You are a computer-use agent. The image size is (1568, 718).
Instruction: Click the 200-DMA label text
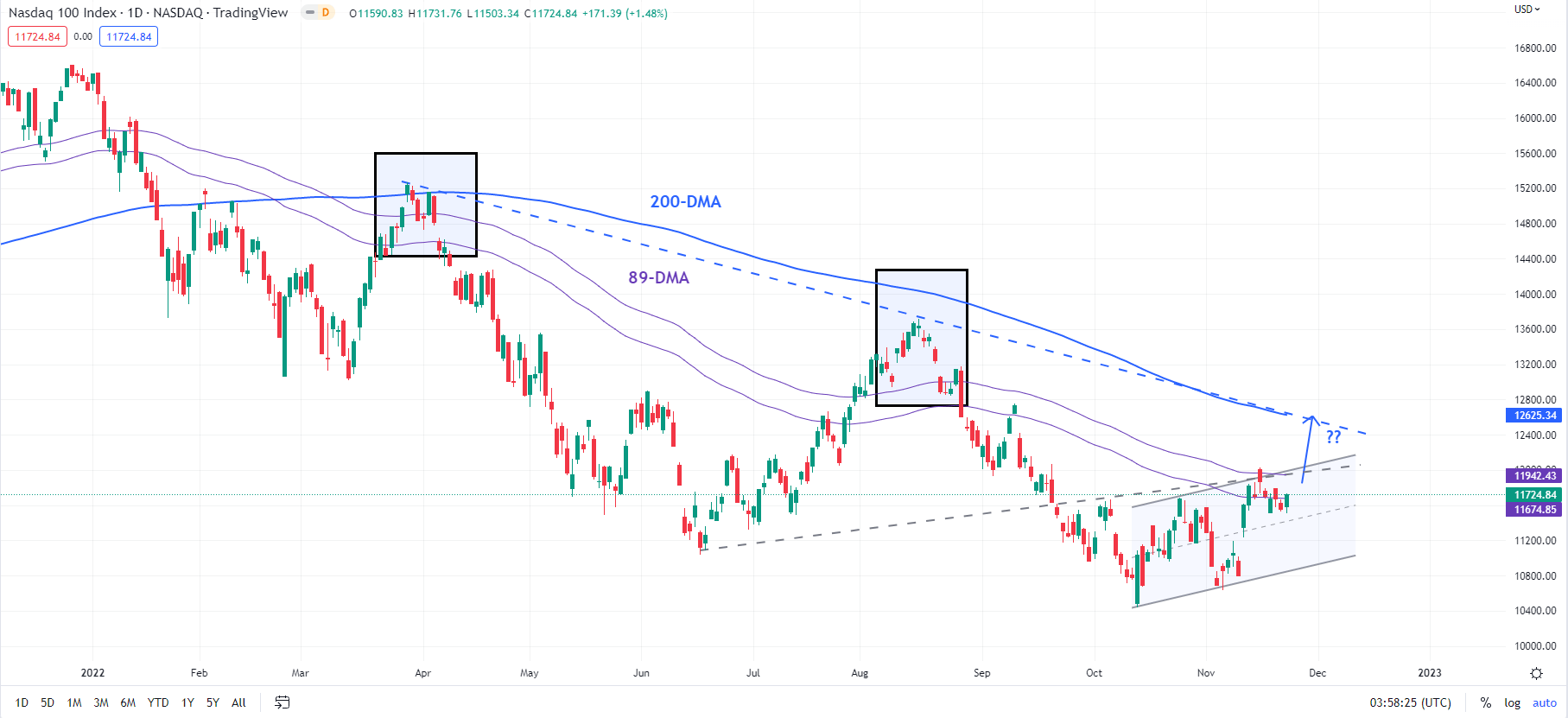pyautogui.click(x=685, y=201)
